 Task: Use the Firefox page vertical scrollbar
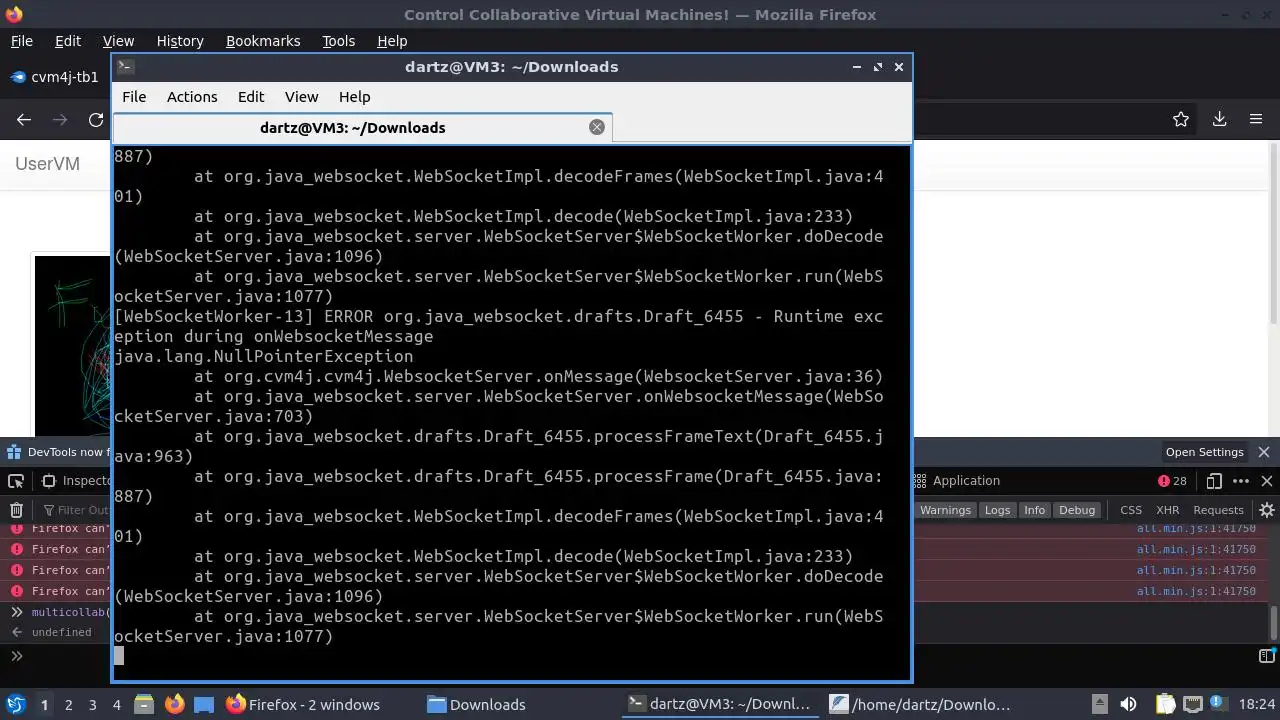pyautogui.click(x=1274, y=232)
